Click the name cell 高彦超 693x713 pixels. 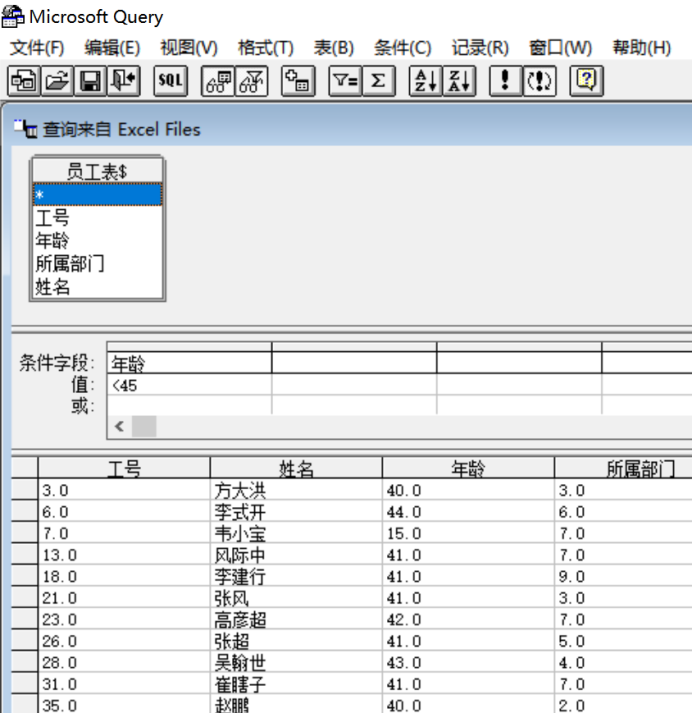coord(296,619)
